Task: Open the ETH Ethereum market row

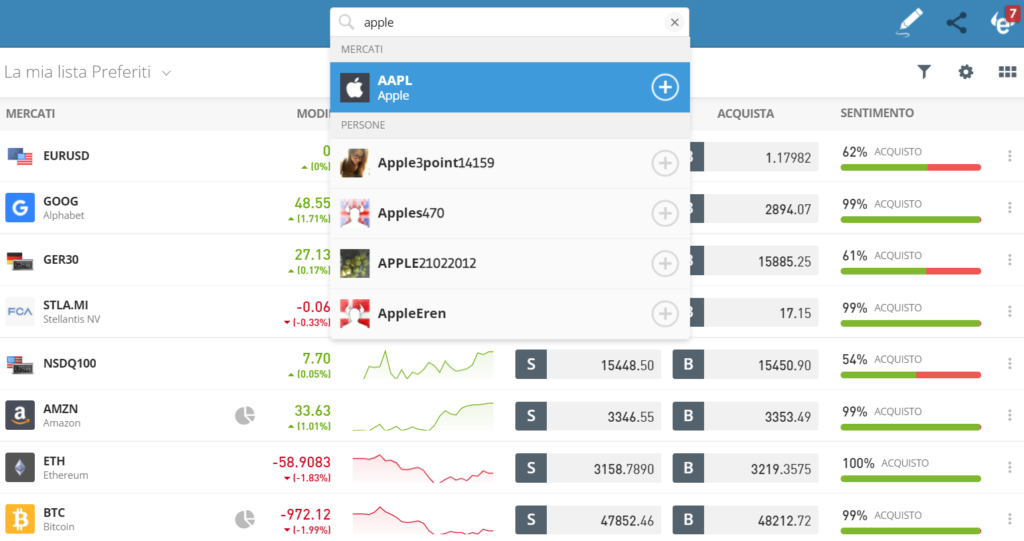Action: 512,468
